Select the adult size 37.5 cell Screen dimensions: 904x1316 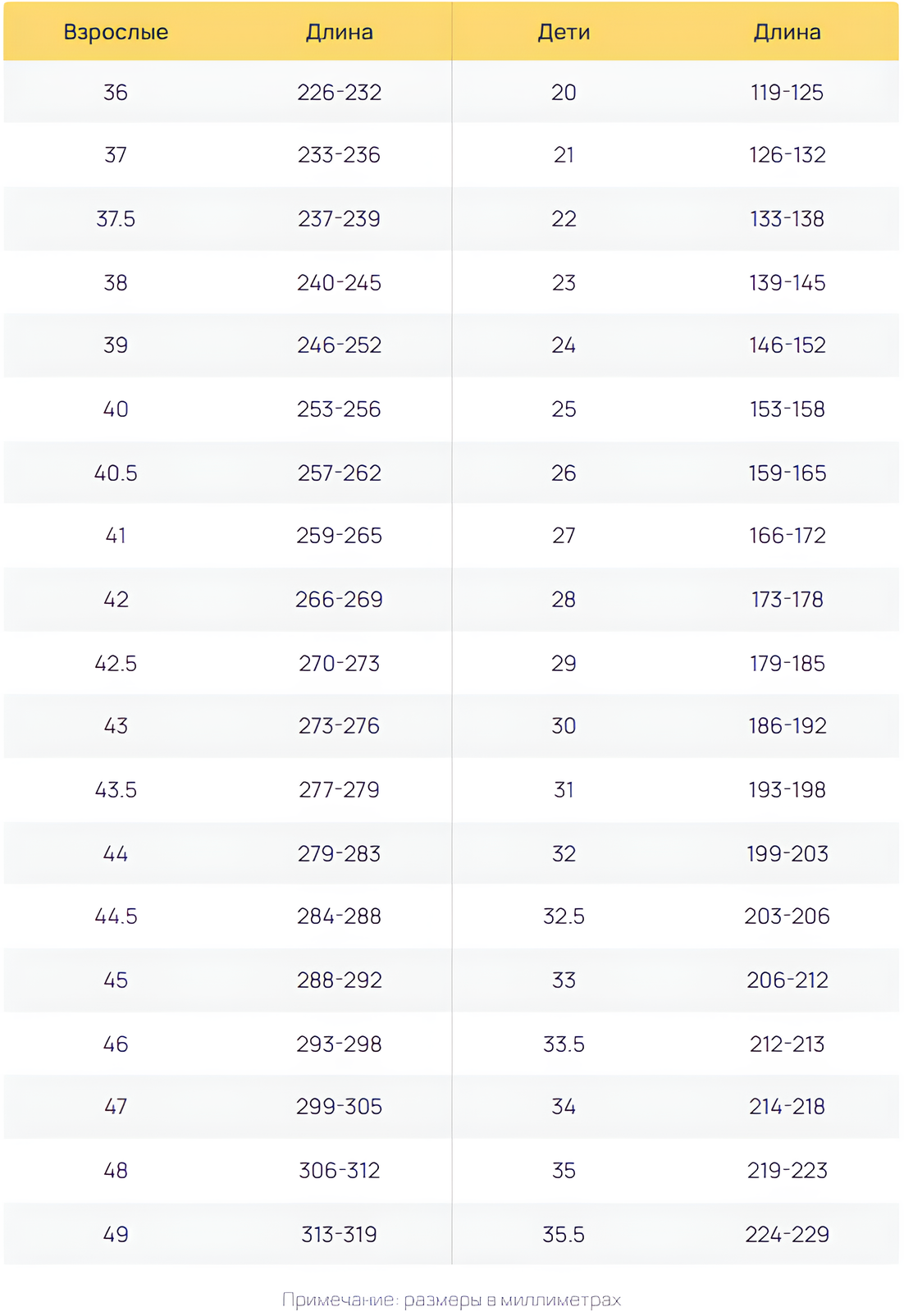116,219
